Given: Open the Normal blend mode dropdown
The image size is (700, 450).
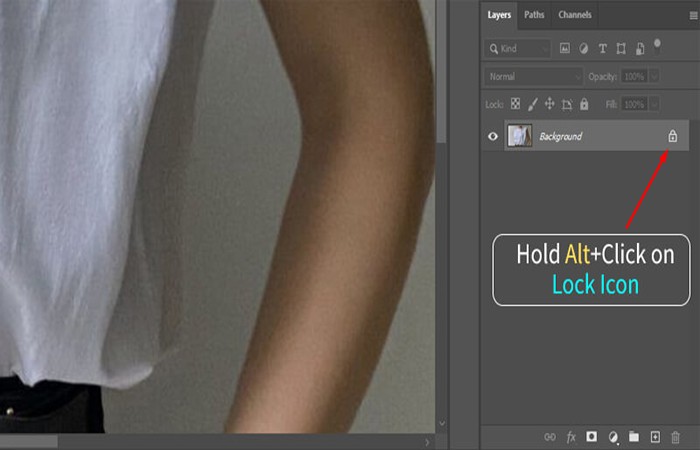Looking at the screenshot, I should [533, 76].
